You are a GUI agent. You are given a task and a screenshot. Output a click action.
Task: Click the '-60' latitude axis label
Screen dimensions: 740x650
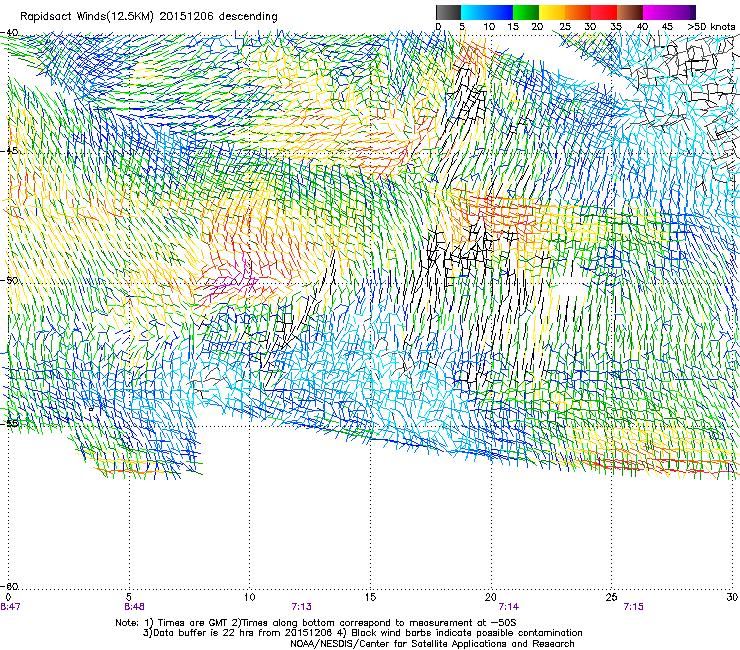pyautogui.click(x=9, y=586)
